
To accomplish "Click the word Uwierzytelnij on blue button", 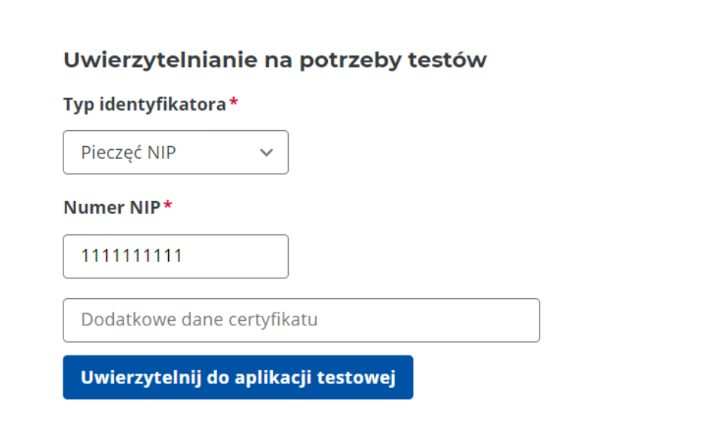I will pos(141,378).
